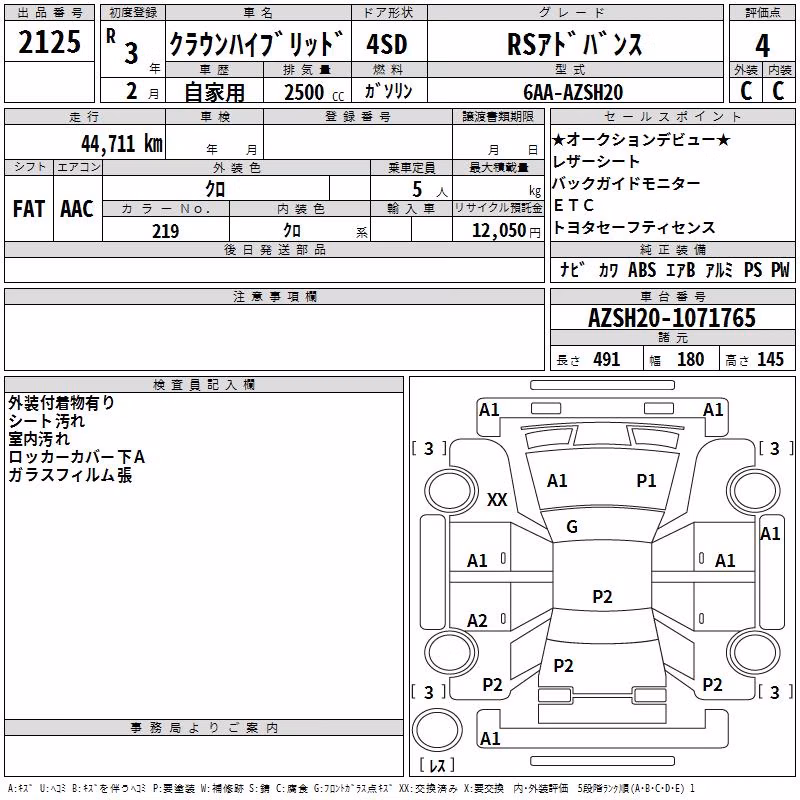Click inspector note ガラスフィルム張
This screenshot has height=800, width=800.
(70, 475)
